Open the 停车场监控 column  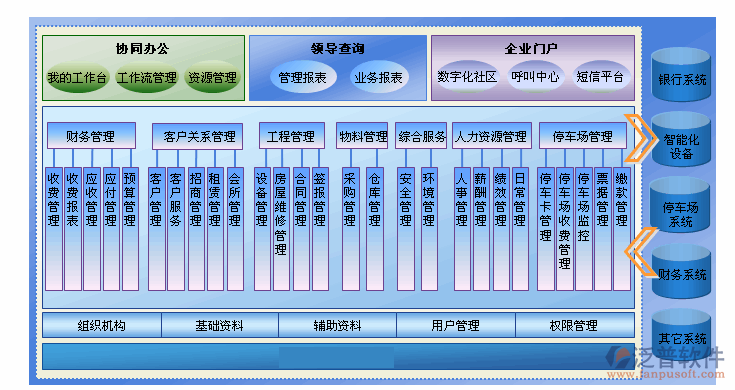point(584,229)
